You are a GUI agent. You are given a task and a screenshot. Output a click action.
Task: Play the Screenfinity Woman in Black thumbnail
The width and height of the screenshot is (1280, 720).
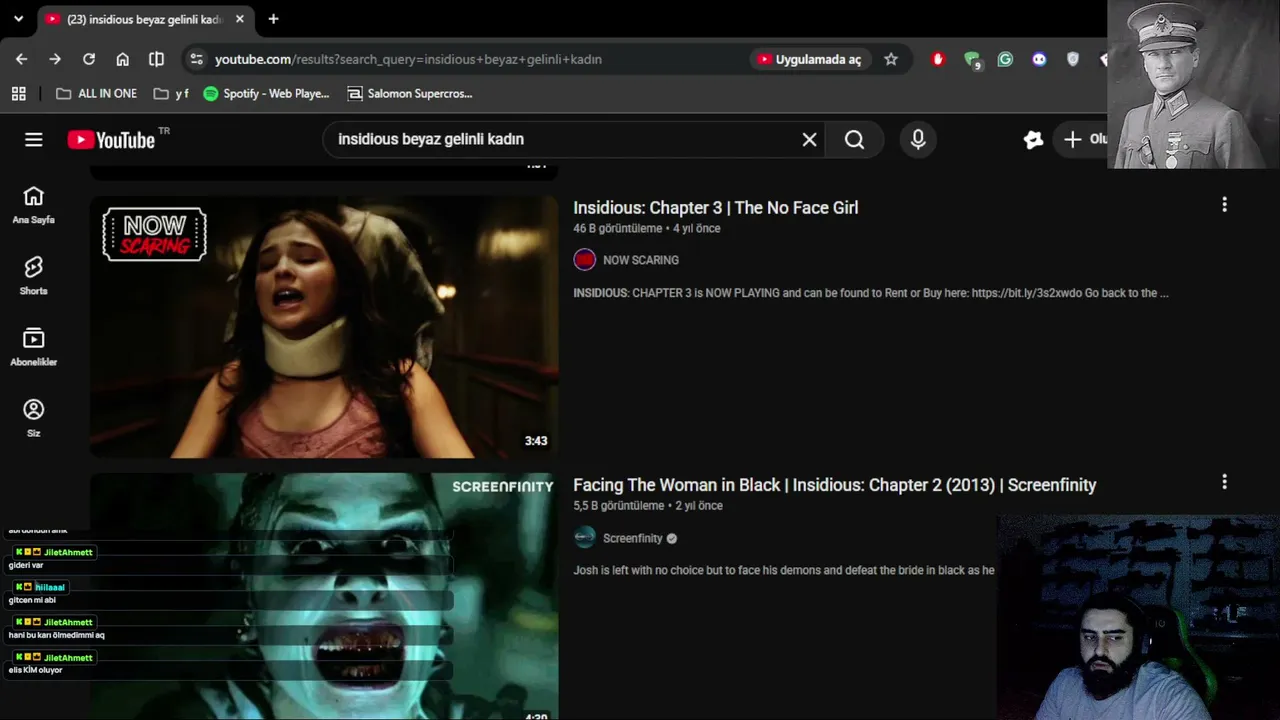(324, 596)
